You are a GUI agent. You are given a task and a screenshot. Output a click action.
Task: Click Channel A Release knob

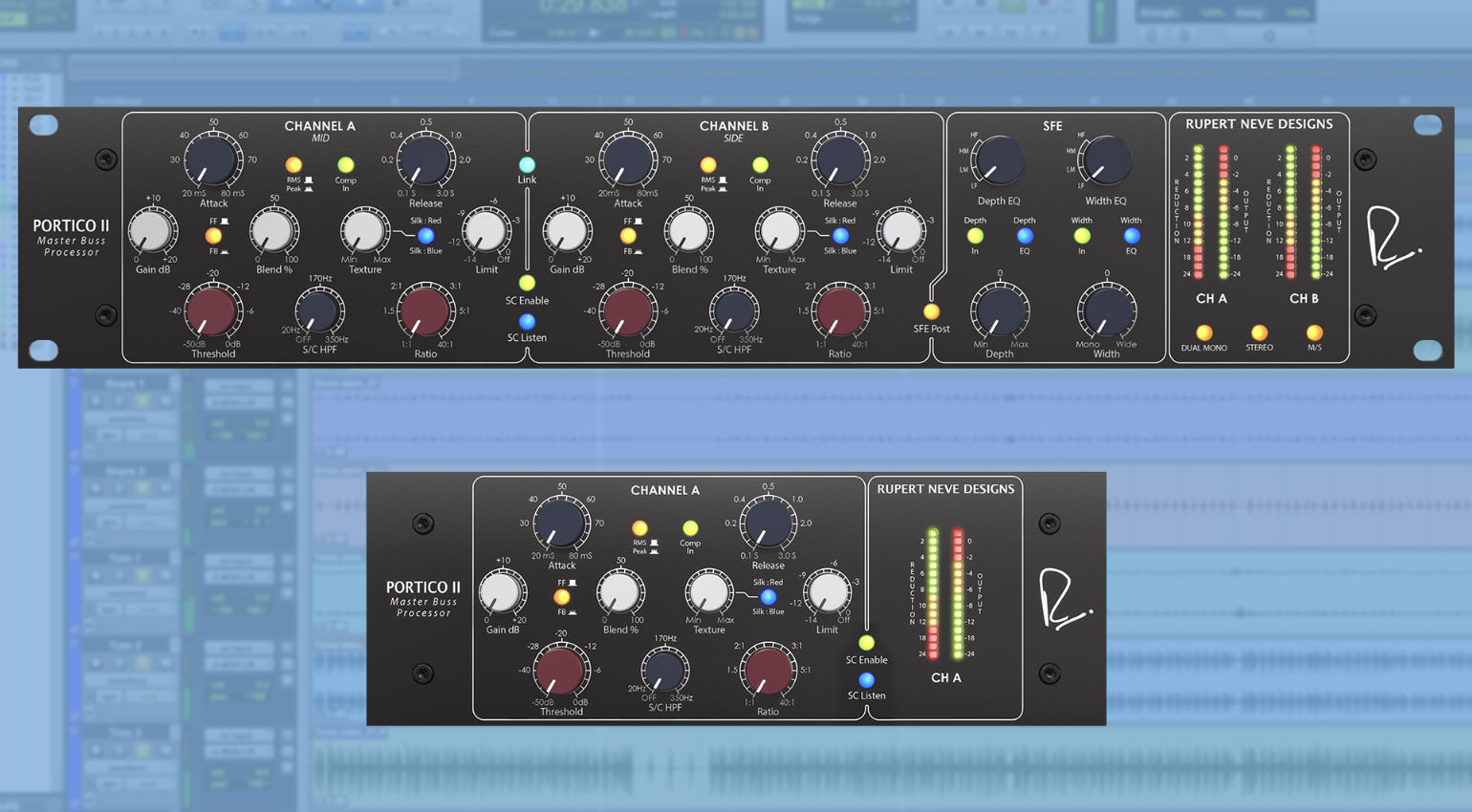425,160
